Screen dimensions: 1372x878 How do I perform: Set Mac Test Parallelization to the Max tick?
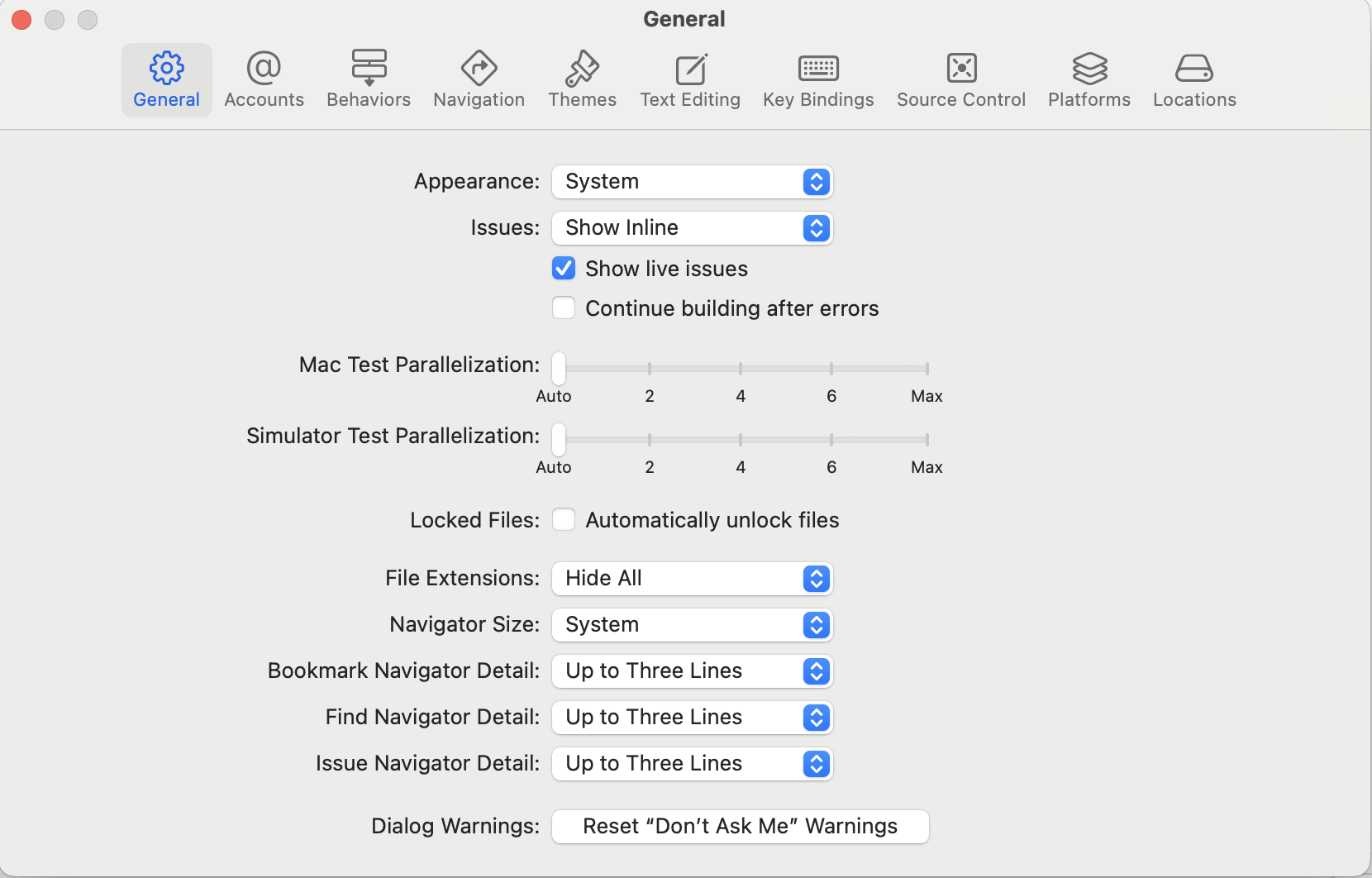(x=927, y=368)
